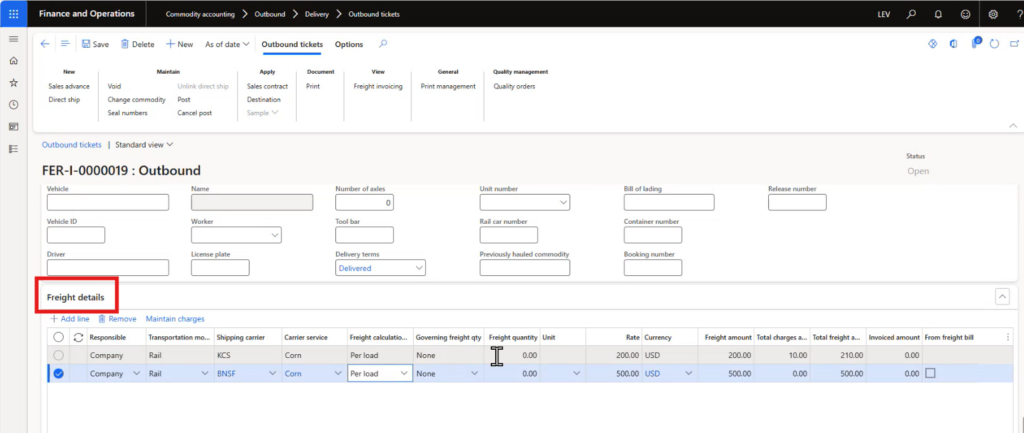Open the BNSF Shipping carrier dropdown

(x=272, y=374)
